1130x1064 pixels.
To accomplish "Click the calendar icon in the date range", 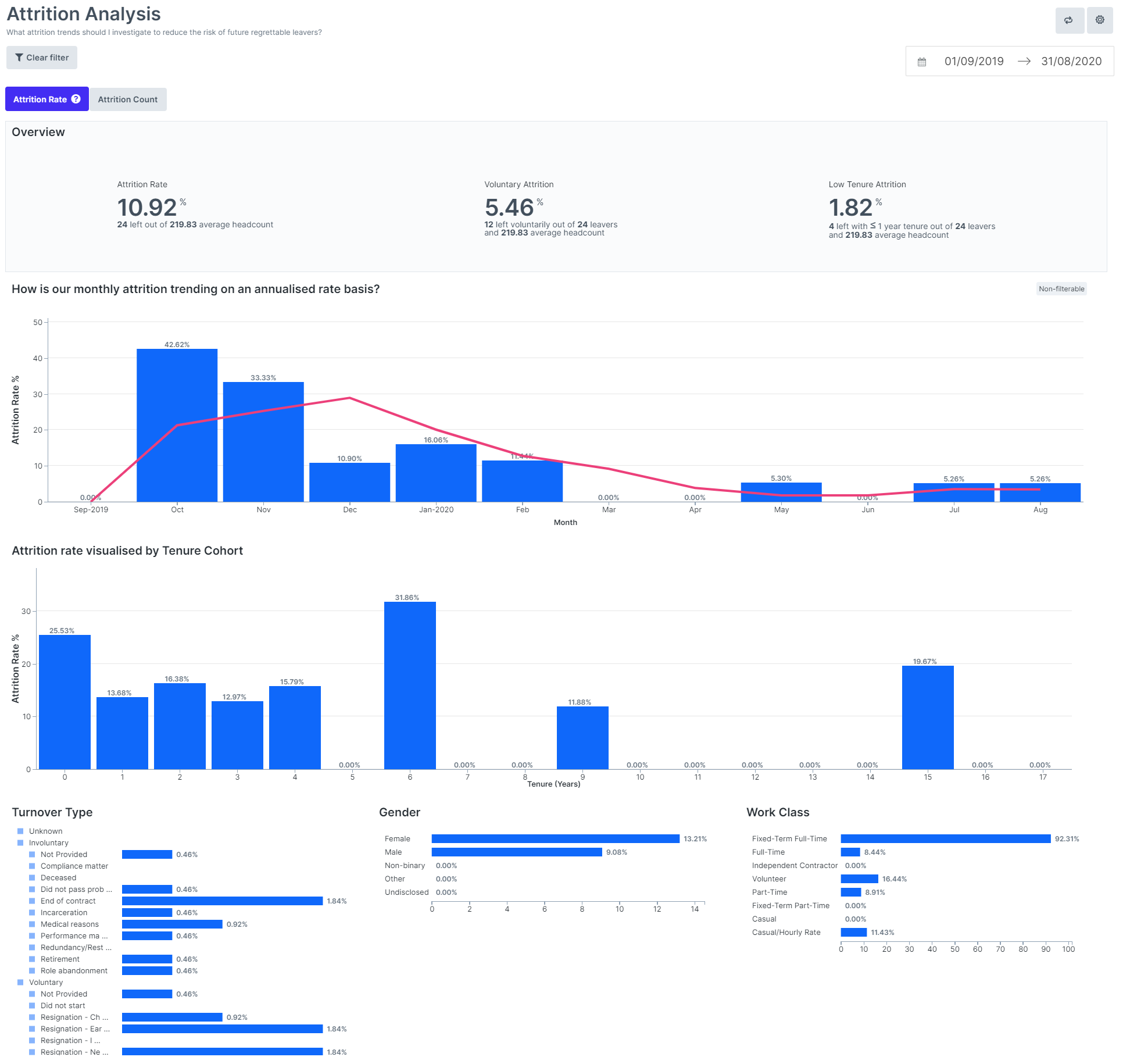I will pos(922,62).
